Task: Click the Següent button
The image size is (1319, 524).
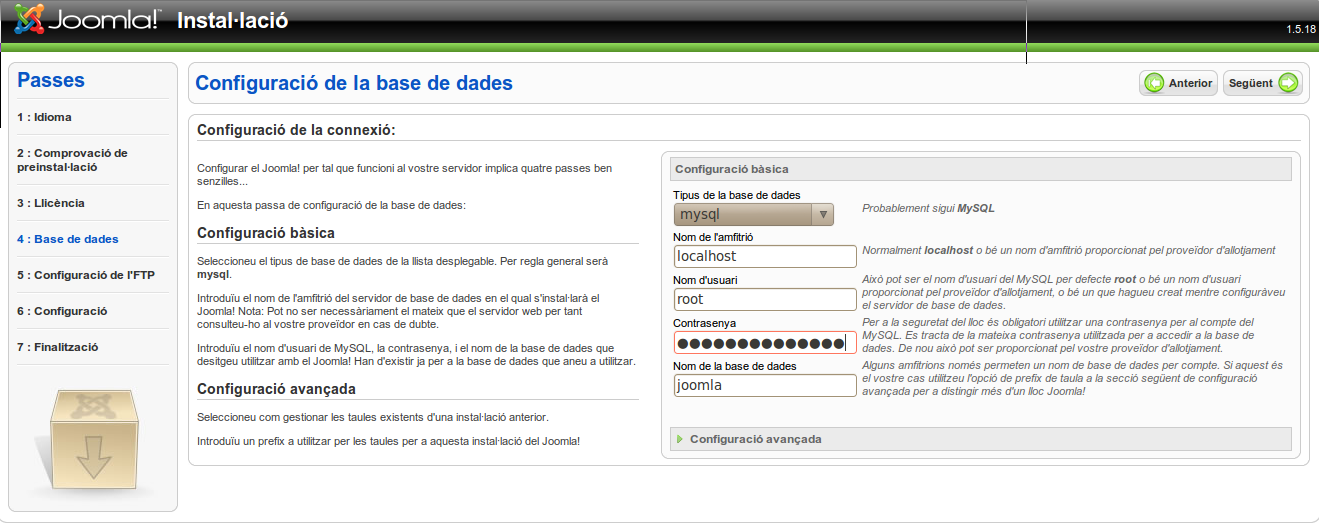Action: [1263, 83]
